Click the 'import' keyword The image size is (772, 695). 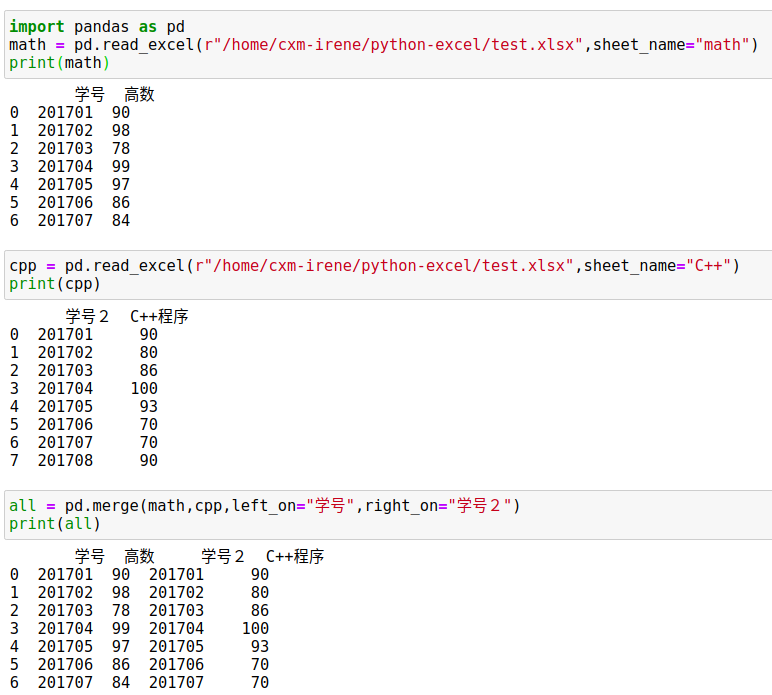(37, 26)
